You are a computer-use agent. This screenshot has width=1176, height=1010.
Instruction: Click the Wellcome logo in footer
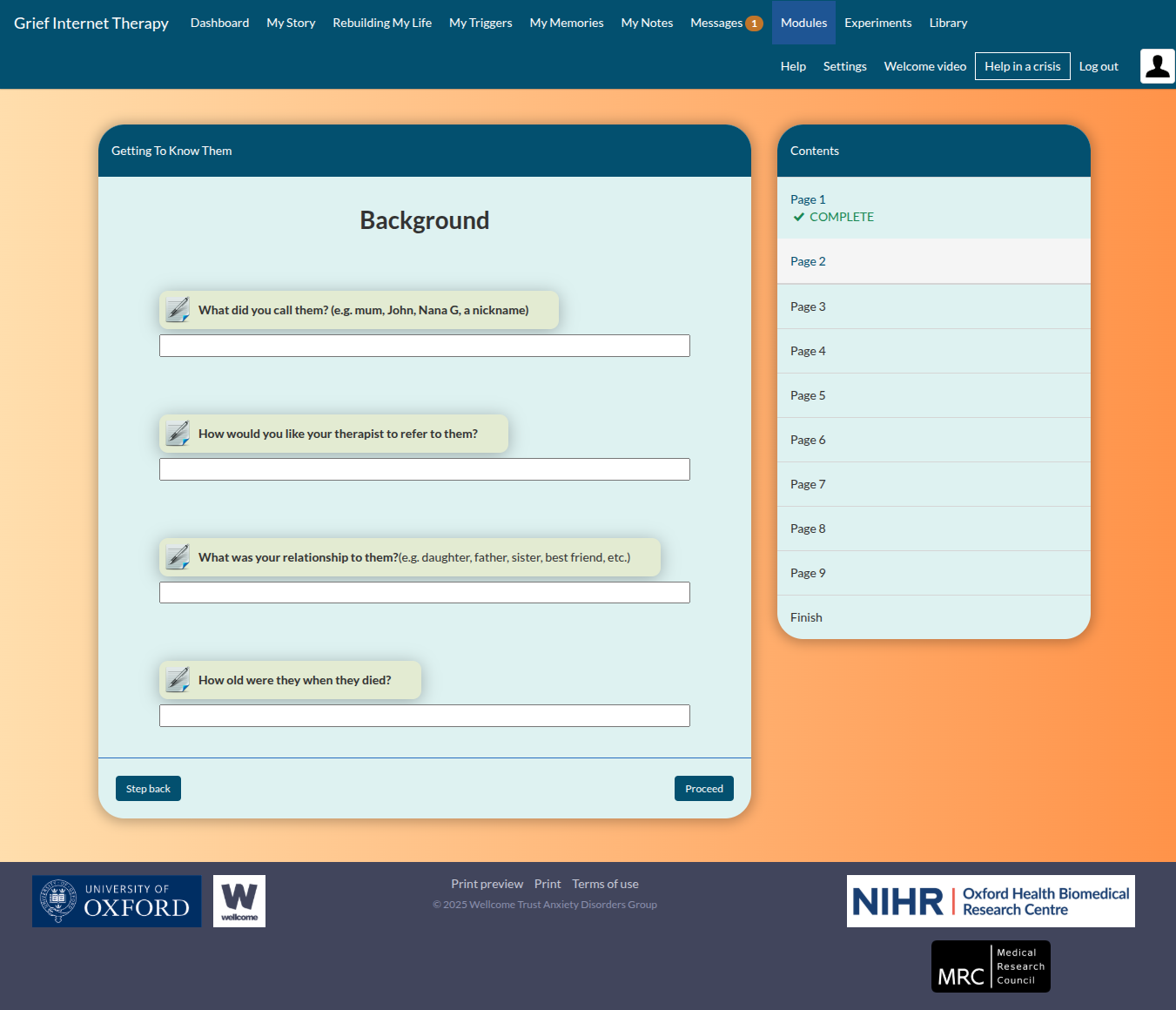pyautogui.click(x=239, y=901)
